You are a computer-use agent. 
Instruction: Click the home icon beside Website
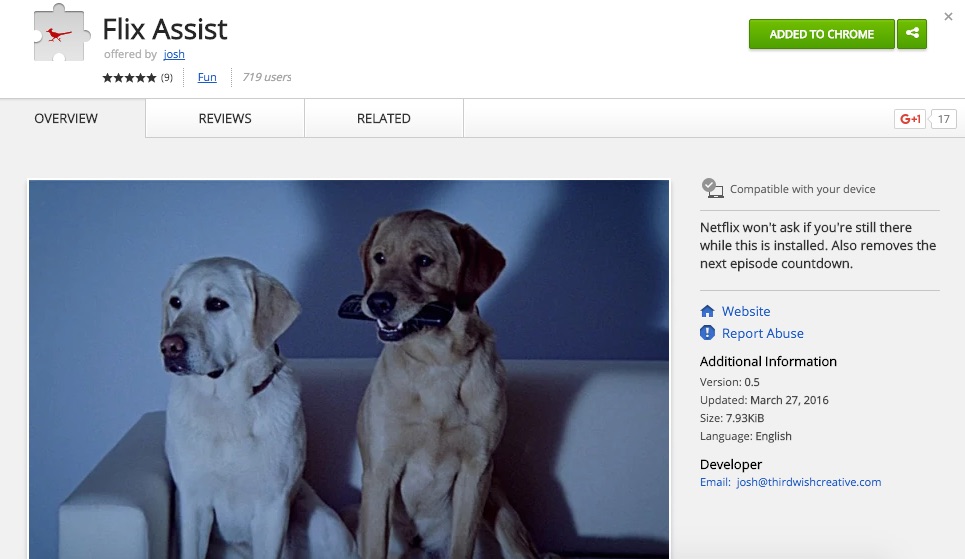point(707,311)
